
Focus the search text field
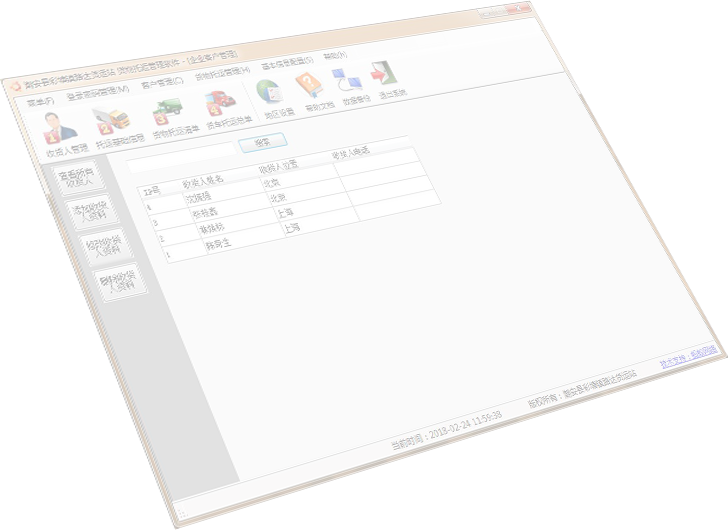(x=182, y=157)
